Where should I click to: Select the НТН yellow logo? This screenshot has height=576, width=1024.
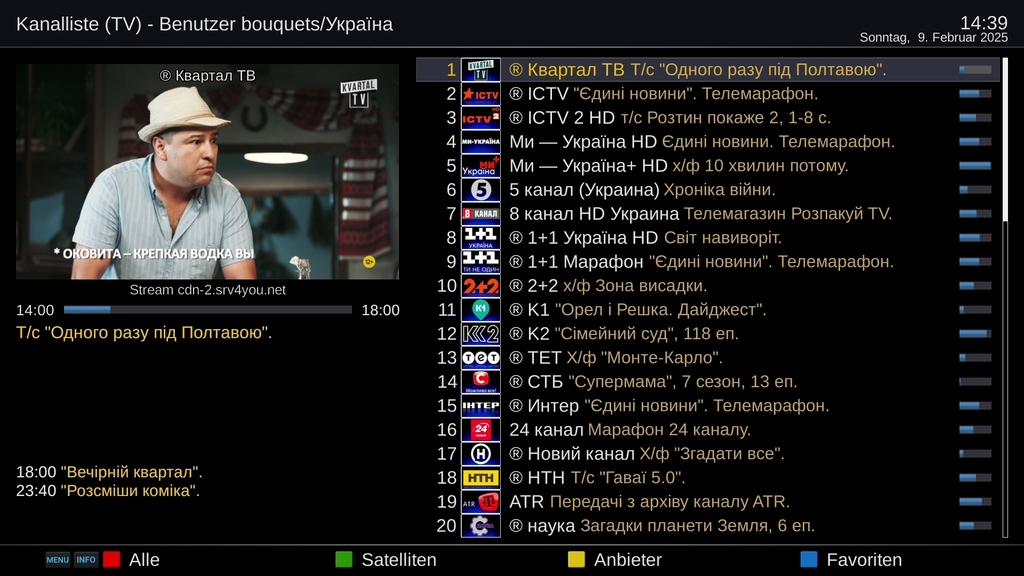point(481,478)
